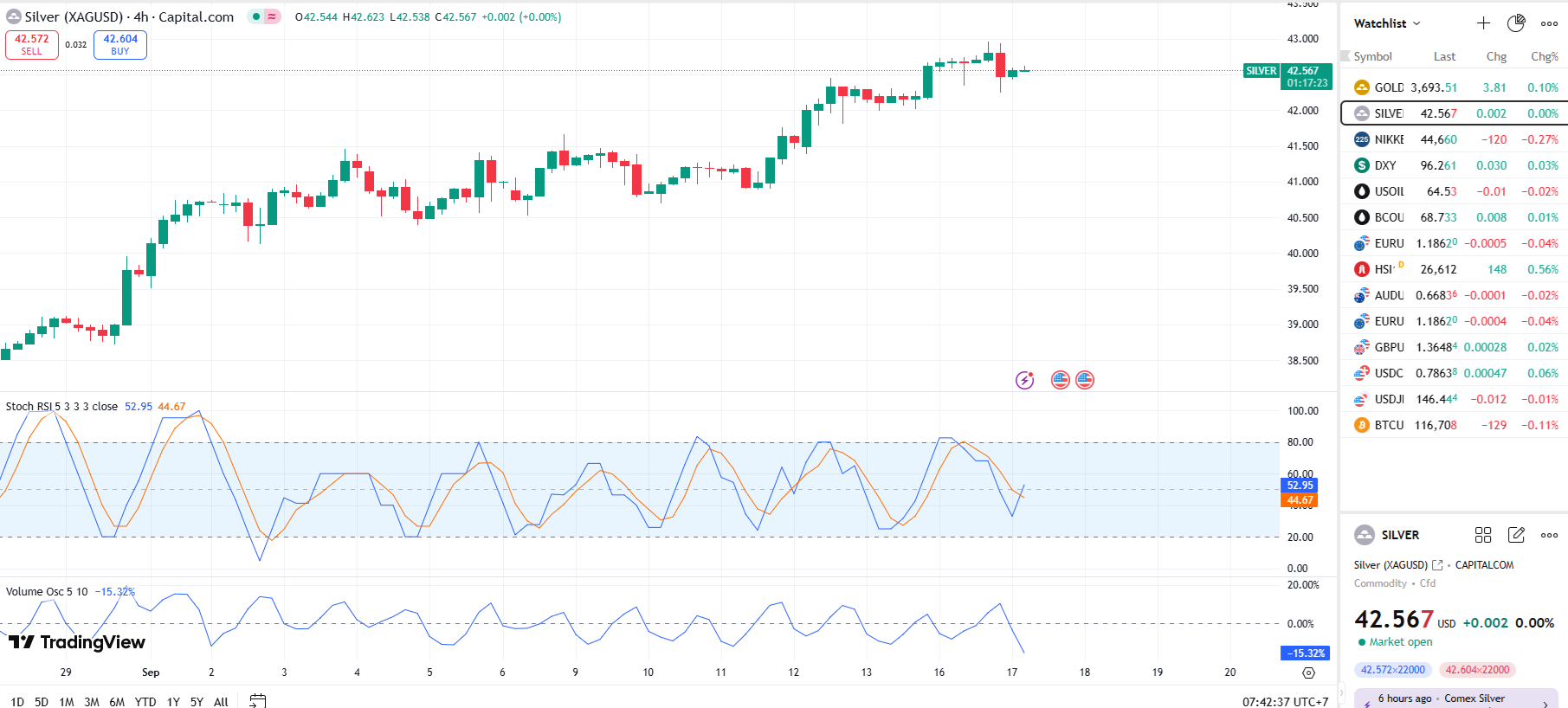Expand the Watchlist dropdown
The height and width of the screenshot is (708, 1568).
pos(1387,23)
